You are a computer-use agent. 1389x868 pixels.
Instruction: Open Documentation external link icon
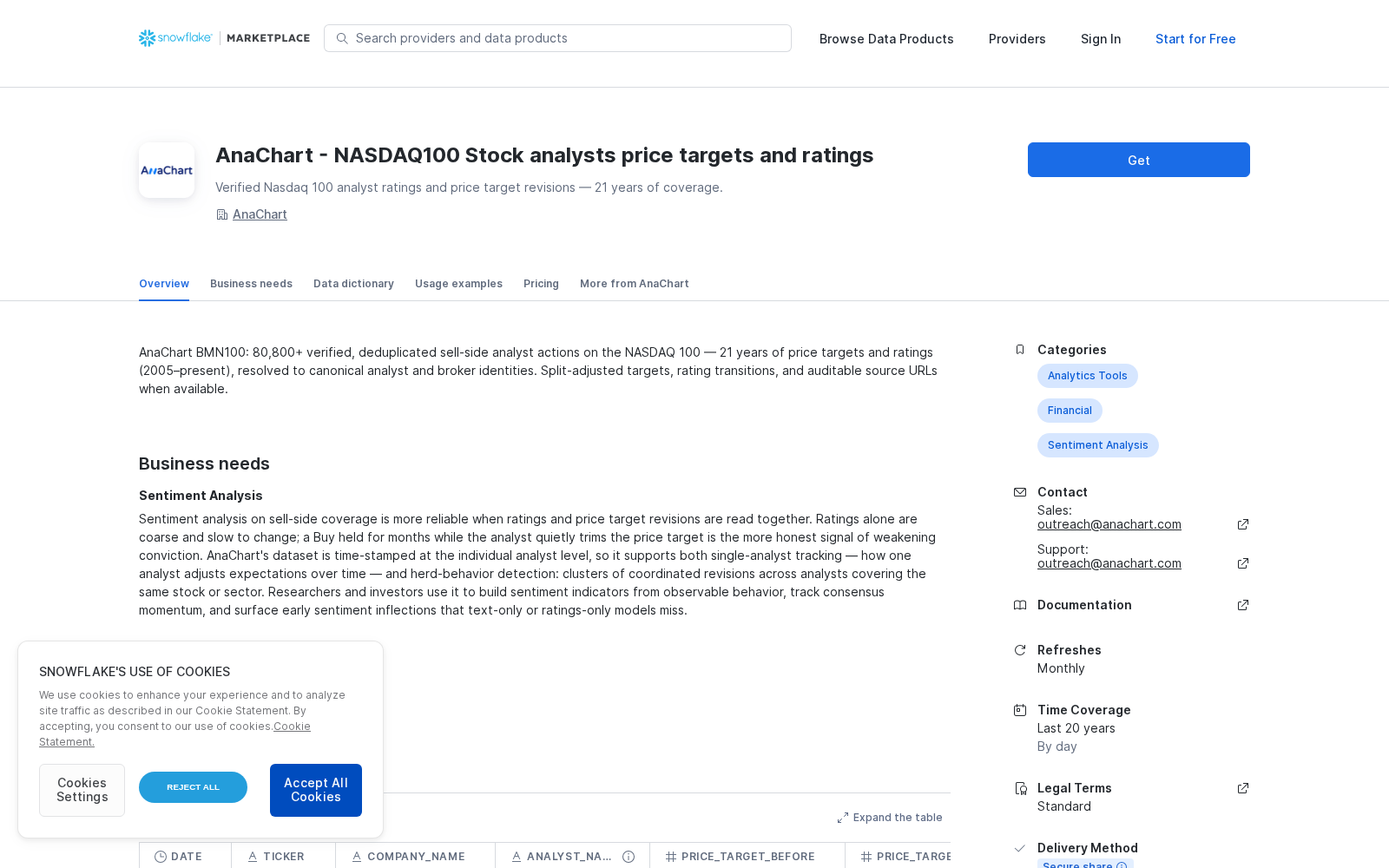pyautogui.click(x=1243, y=605)
